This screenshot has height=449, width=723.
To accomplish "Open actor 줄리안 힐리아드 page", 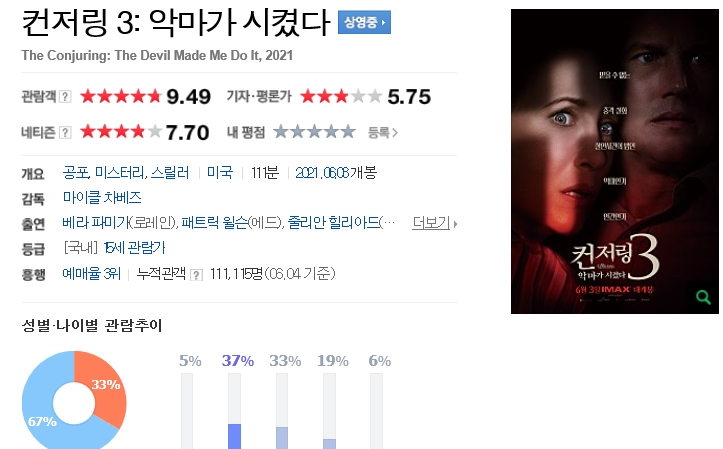I will (334, 223).
